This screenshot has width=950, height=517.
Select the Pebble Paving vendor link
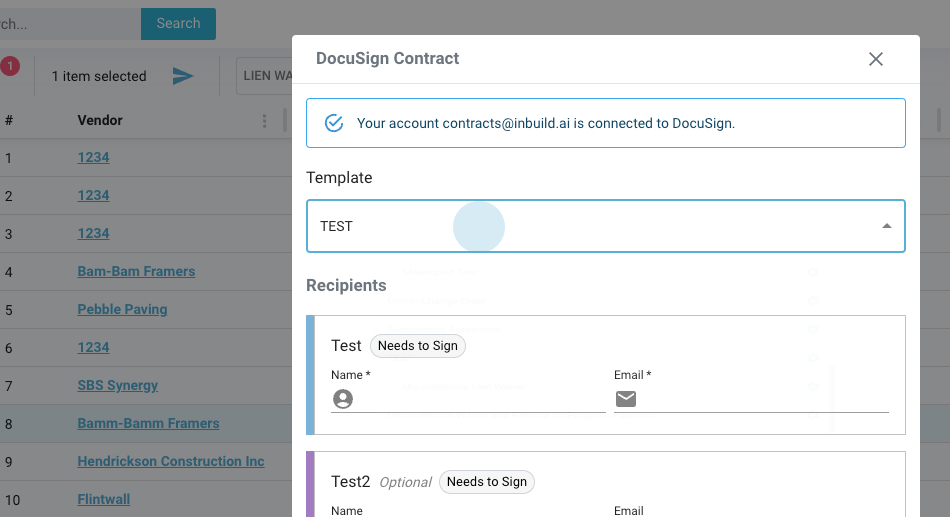(x=122, y=309)
